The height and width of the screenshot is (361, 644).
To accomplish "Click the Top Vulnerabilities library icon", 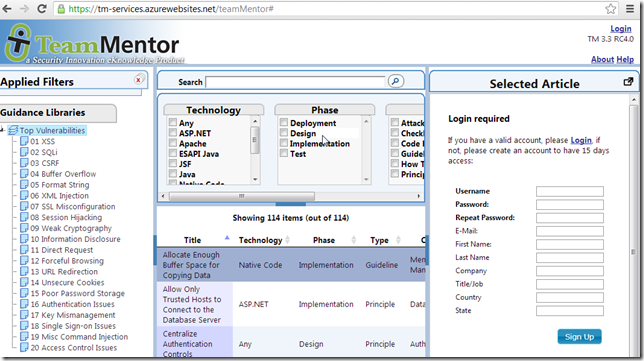I will tap(14, 131).
